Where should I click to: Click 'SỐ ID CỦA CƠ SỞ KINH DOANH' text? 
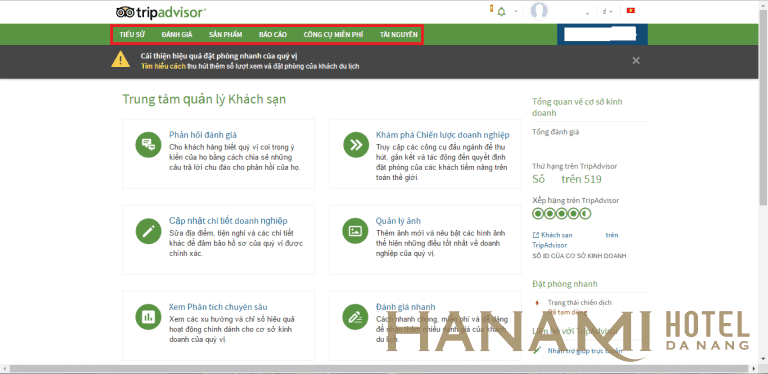pyautogui.click(x=579, y=256)
